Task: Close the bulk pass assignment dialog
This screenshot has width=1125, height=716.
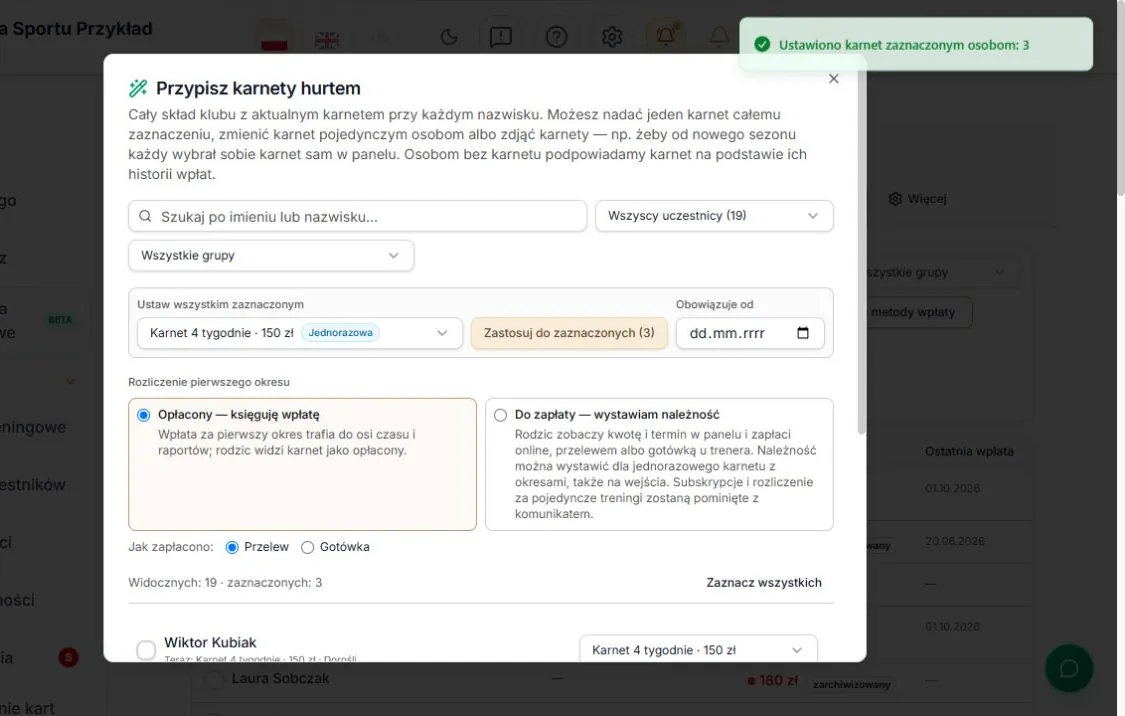Action: pyautogui.click(x=833, y=79)
